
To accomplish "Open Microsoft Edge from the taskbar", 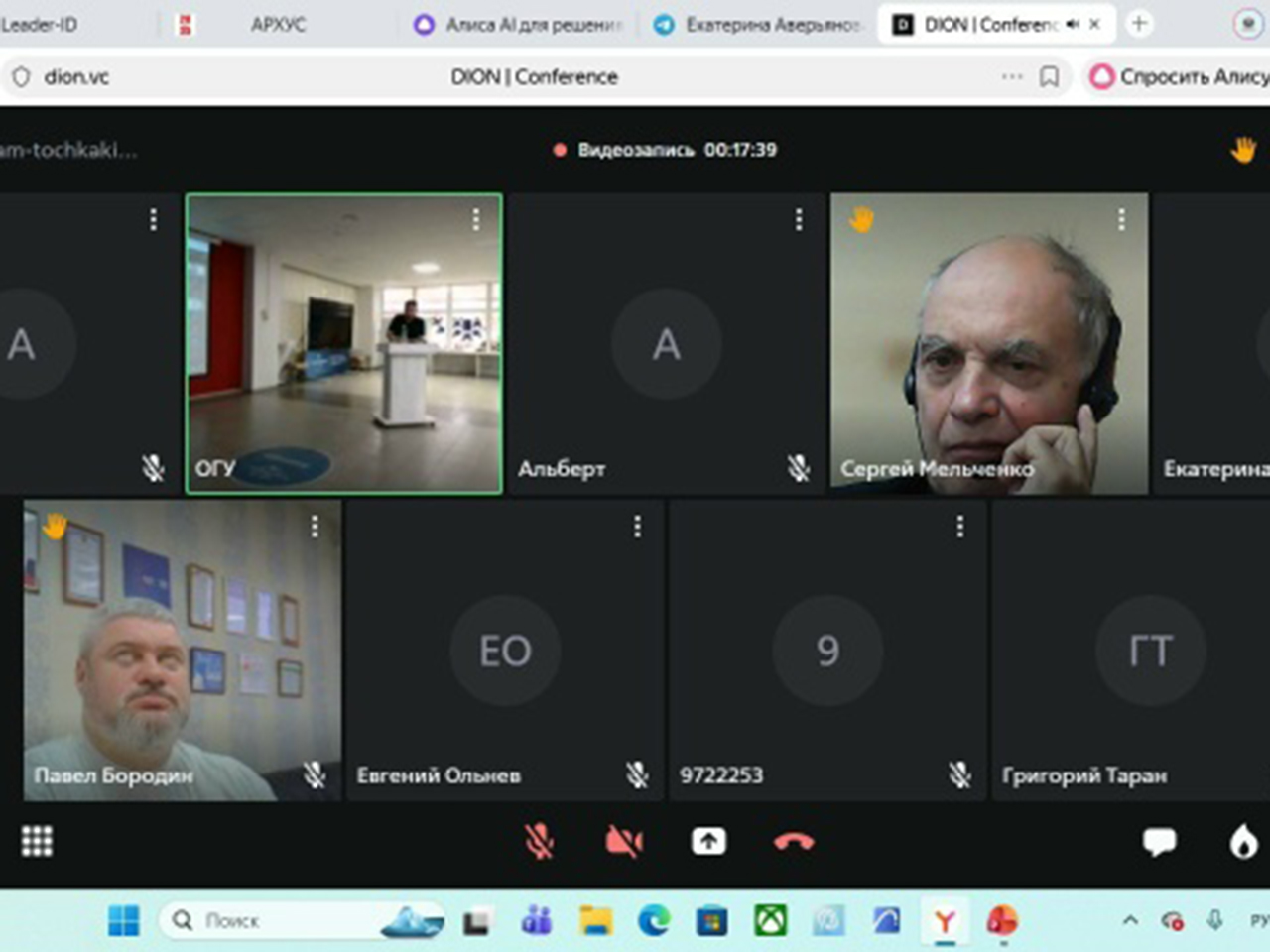I will [654, 921].
